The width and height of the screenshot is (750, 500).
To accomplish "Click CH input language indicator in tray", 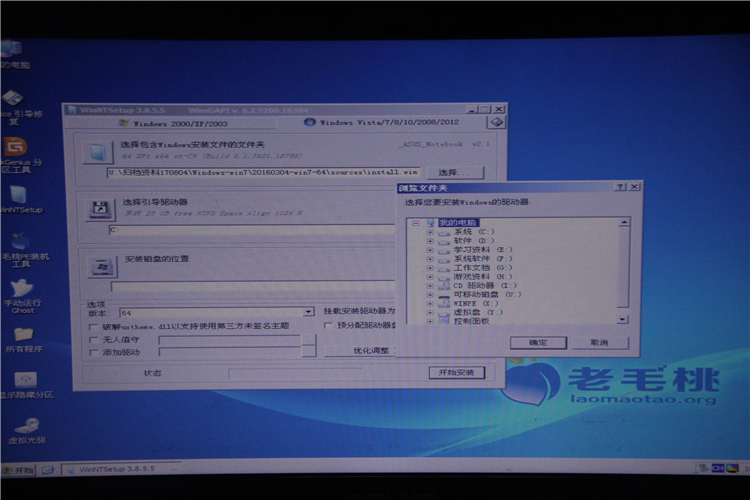I will [717, 468].
